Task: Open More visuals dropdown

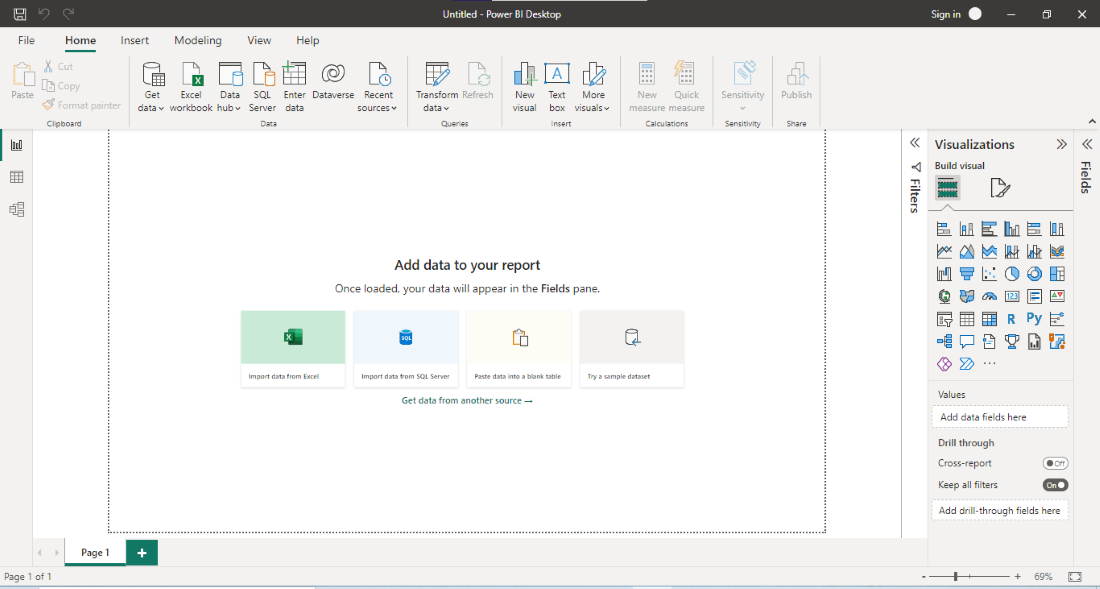Action: pyautogui.click(x=593, y=87)
